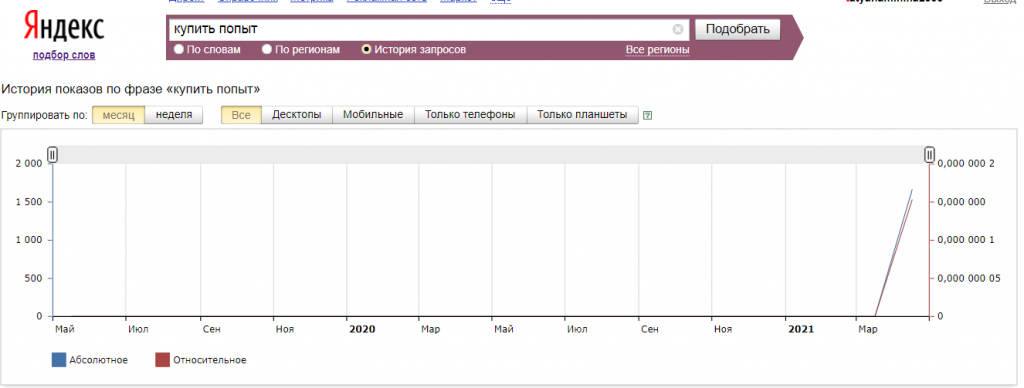Click the '0,000 000 05' right-axis value
The height and width of the screenshot is (388, 1024).
click(x=969, y=278)
